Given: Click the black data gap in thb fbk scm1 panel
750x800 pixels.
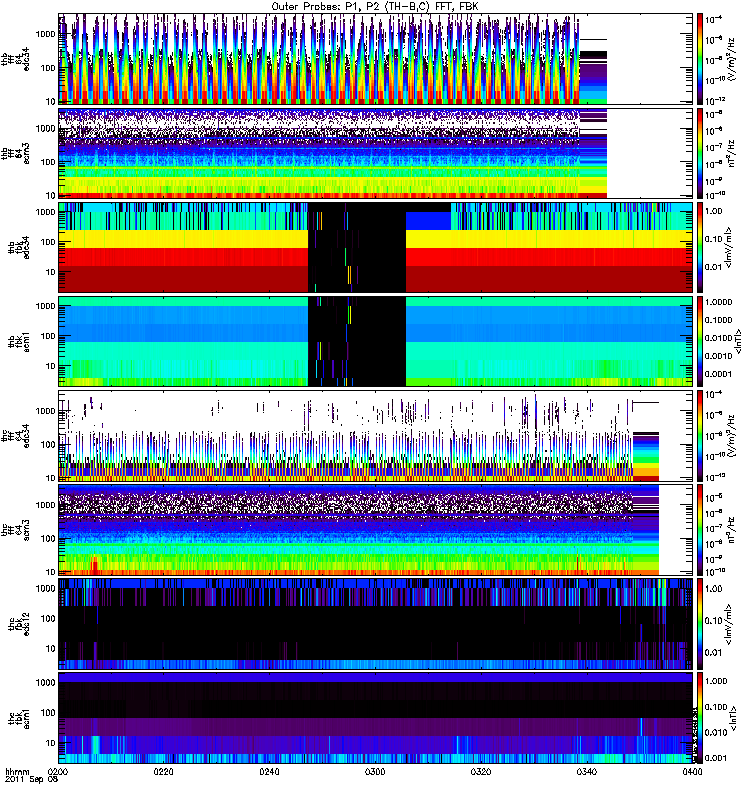Looking at the screenshot, I should point(357,341).
